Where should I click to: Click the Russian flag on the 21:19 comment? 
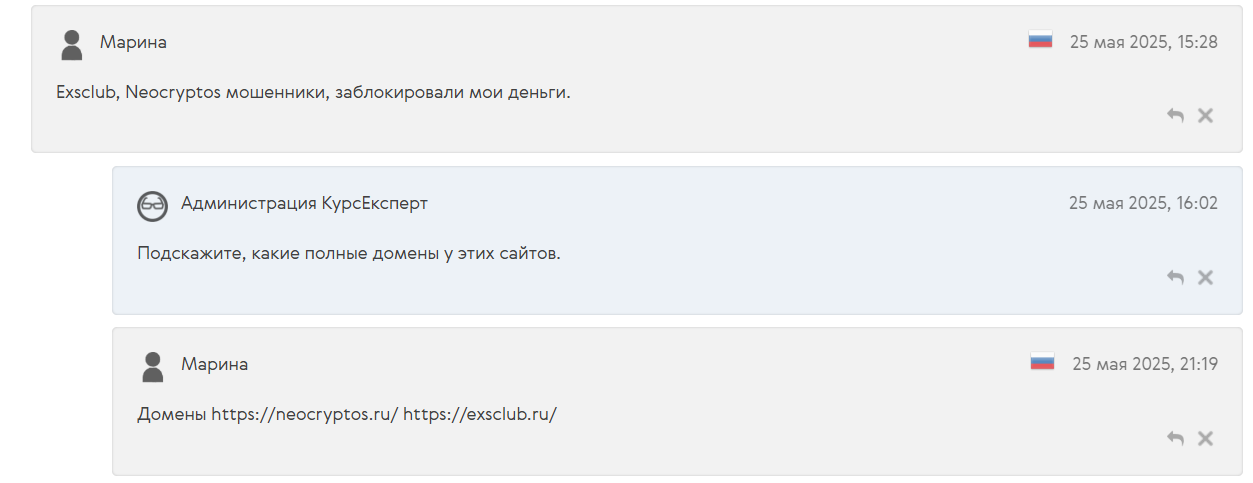coord(1042,363)
